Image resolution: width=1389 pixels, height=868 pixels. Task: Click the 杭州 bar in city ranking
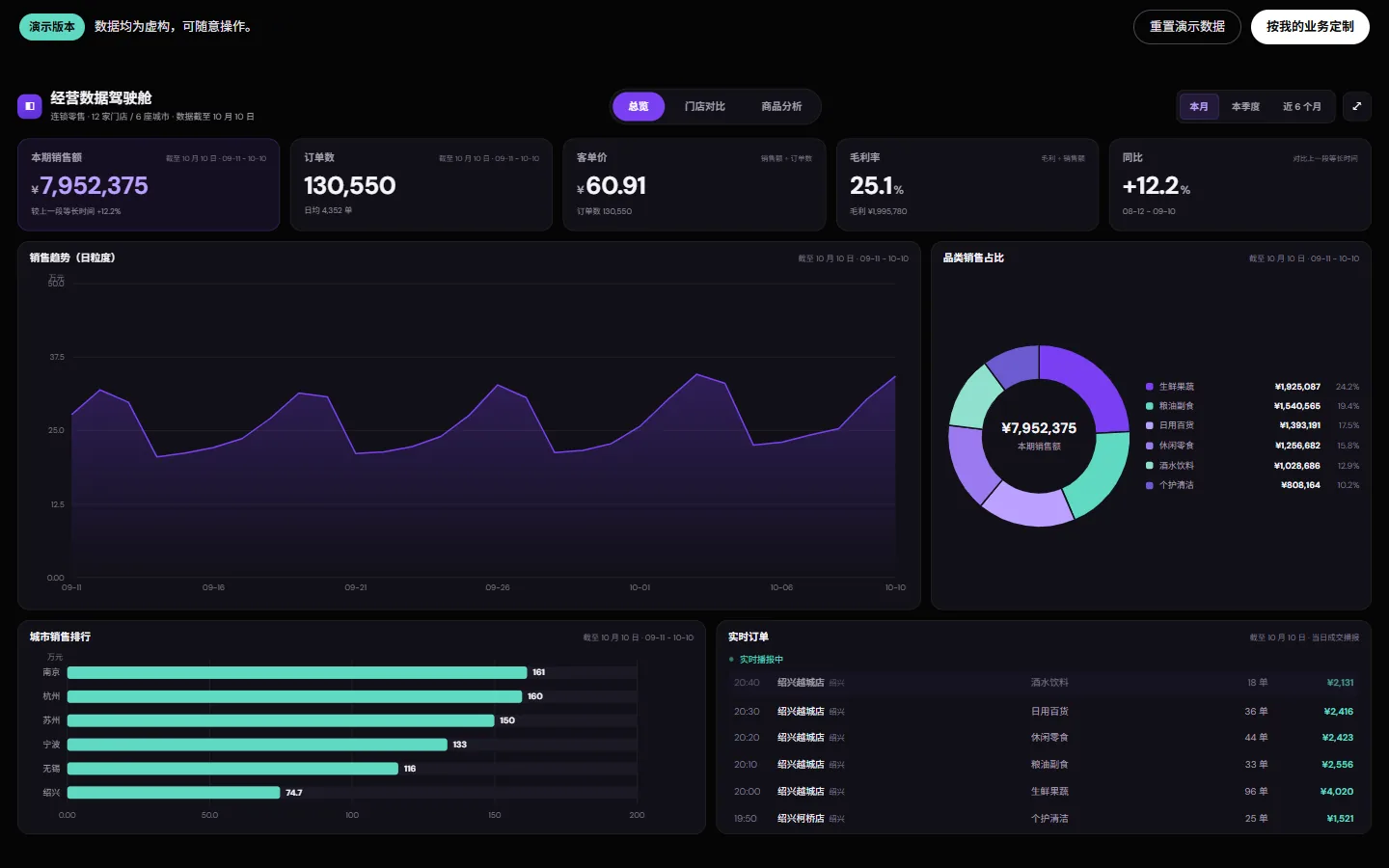295,696
